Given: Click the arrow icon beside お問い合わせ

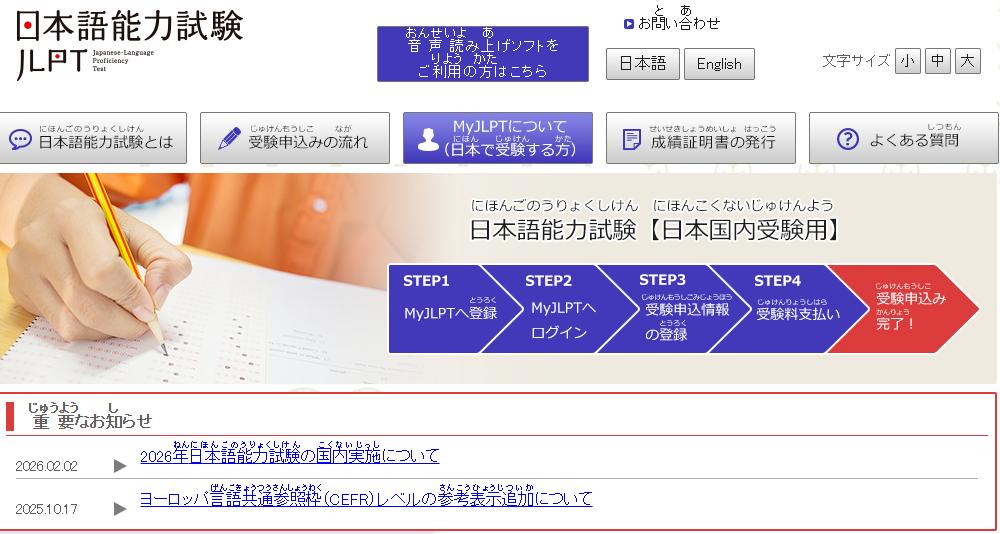Looking at the screenshot, I should pyautogui.click(x=628, y=23).
